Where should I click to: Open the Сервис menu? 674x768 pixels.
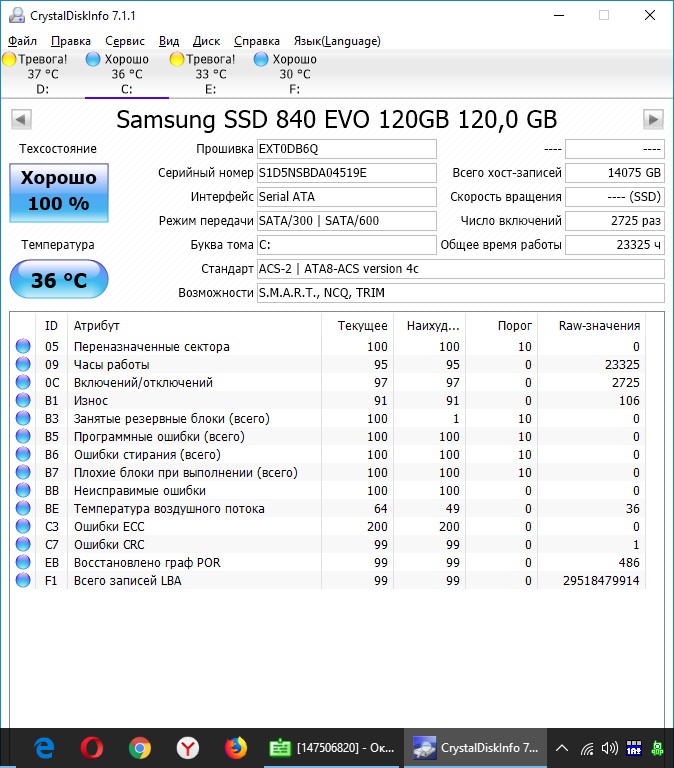[125, 41]
